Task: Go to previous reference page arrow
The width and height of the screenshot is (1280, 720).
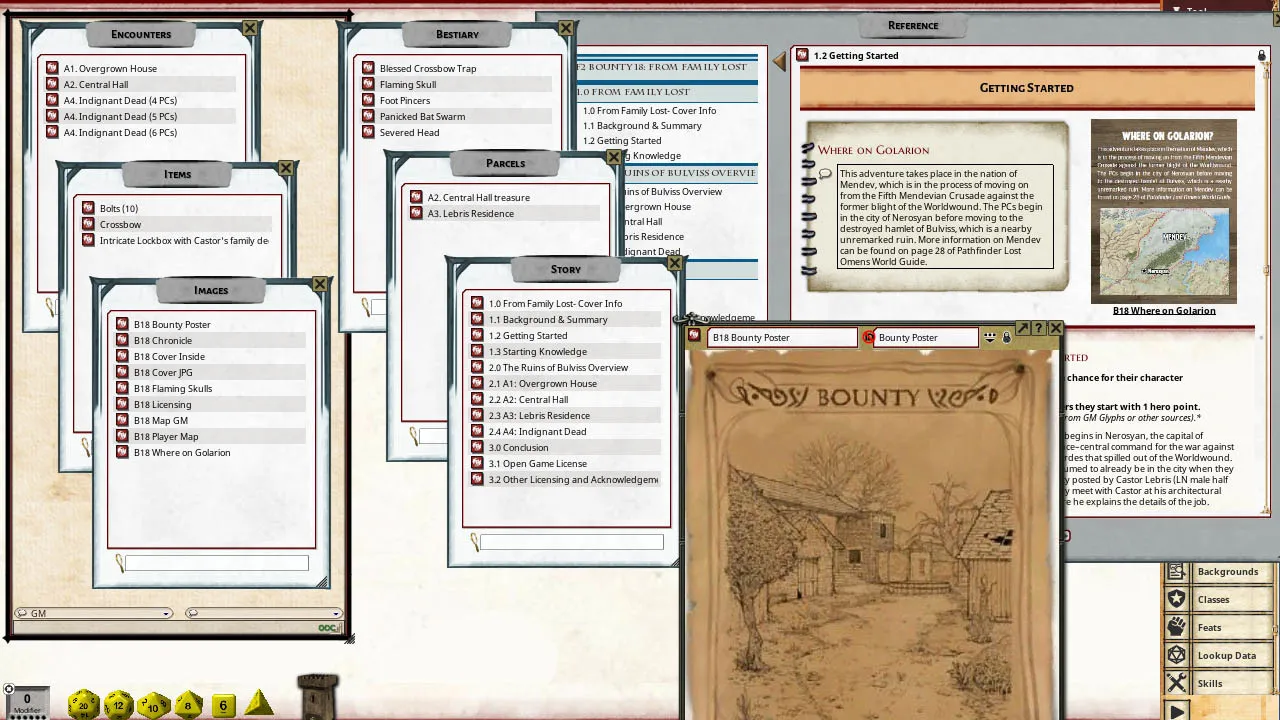Action: click(779, 62)
